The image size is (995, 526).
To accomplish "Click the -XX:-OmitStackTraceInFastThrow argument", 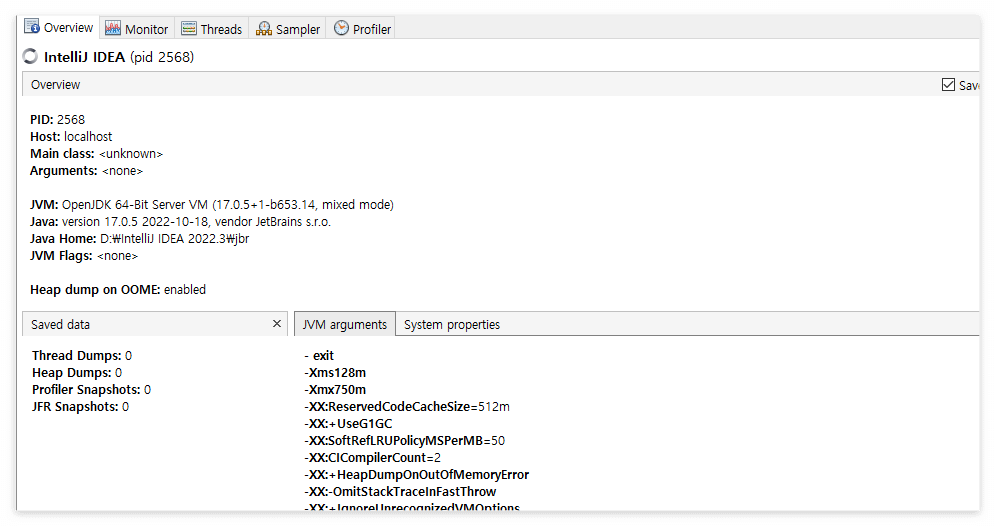I will point(400,492).
